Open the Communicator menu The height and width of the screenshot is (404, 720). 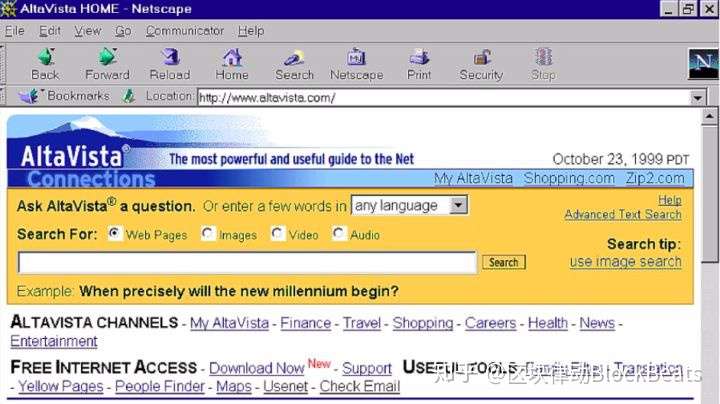(185, 31)
